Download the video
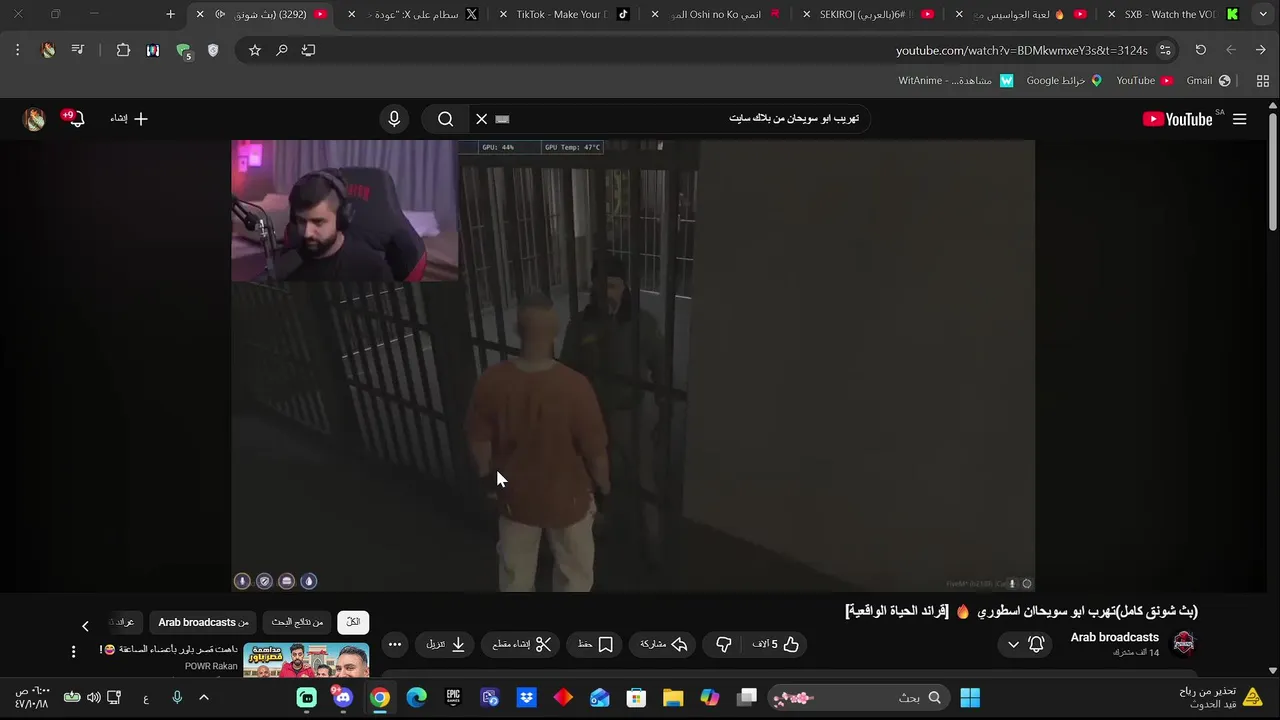 click(x=446, y=645)
